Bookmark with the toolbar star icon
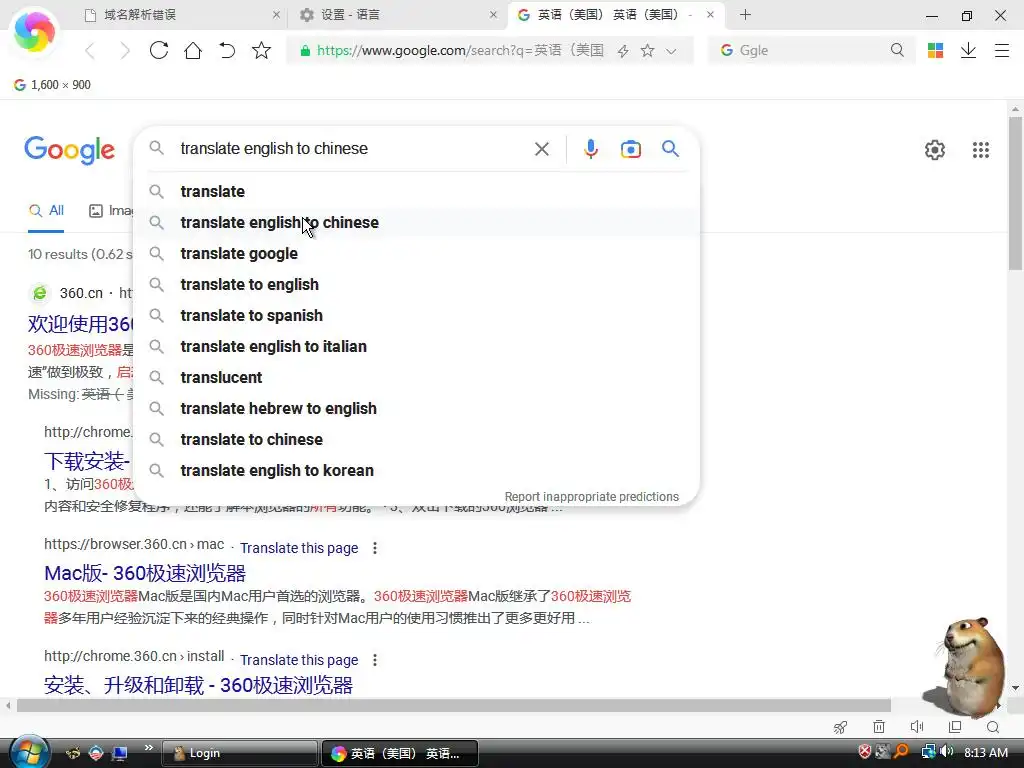The height and width of the screenshot is (768, 1024). click(x=261, y=50)
